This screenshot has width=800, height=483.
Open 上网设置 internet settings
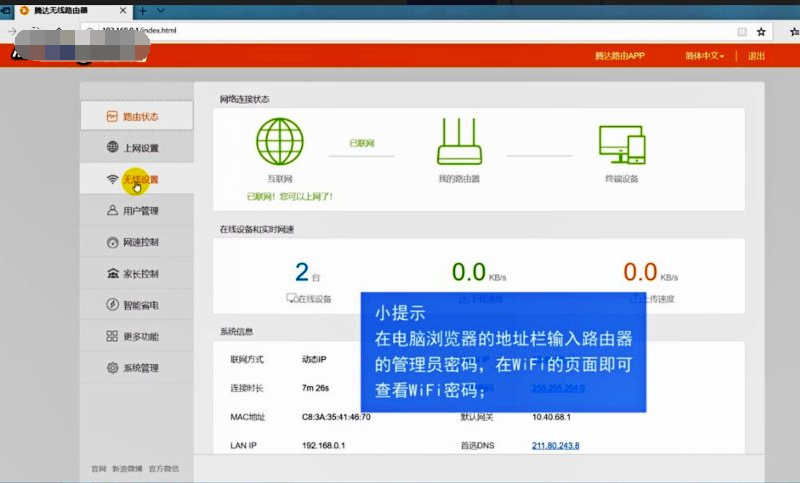click(139, 148)
